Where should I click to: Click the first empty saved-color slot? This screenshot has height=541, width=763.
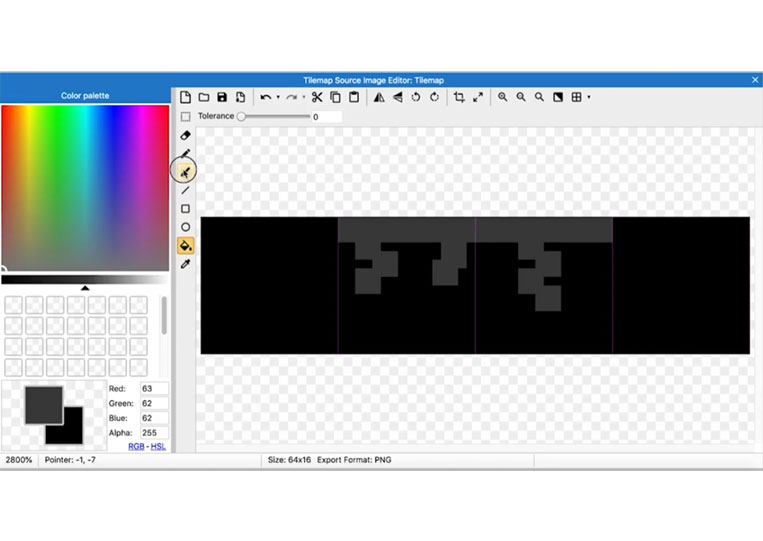pyautogui.click(x=13, y=305)
